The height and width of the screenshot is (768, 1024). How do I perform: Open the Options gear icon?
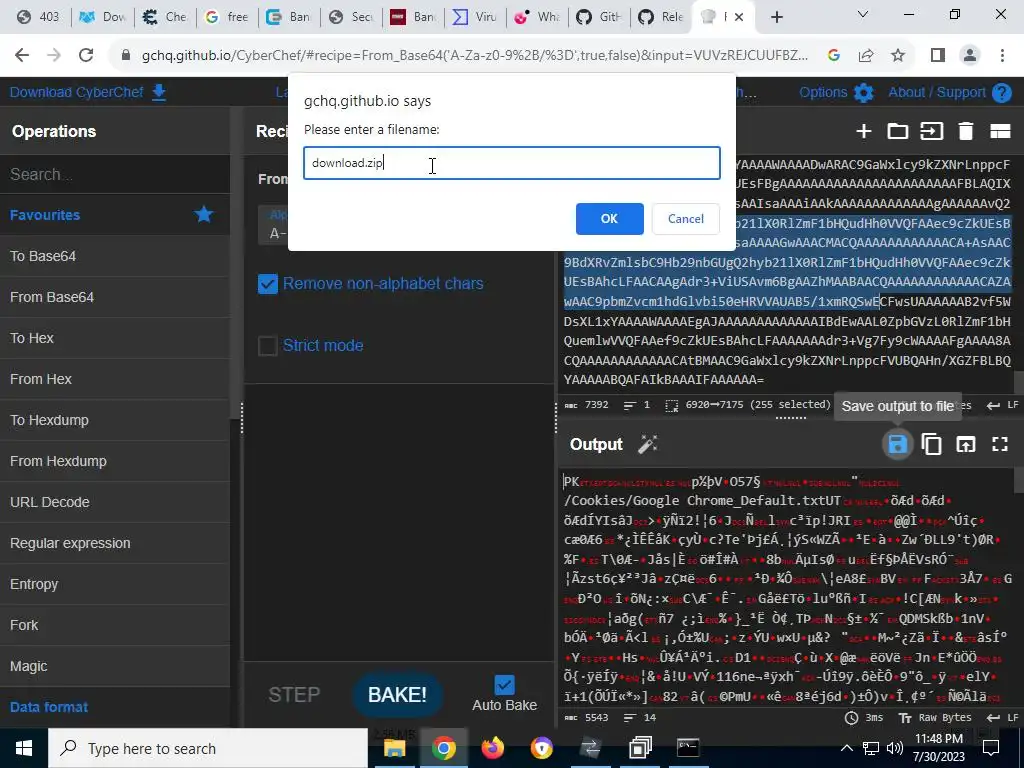[x=863, y=93]
